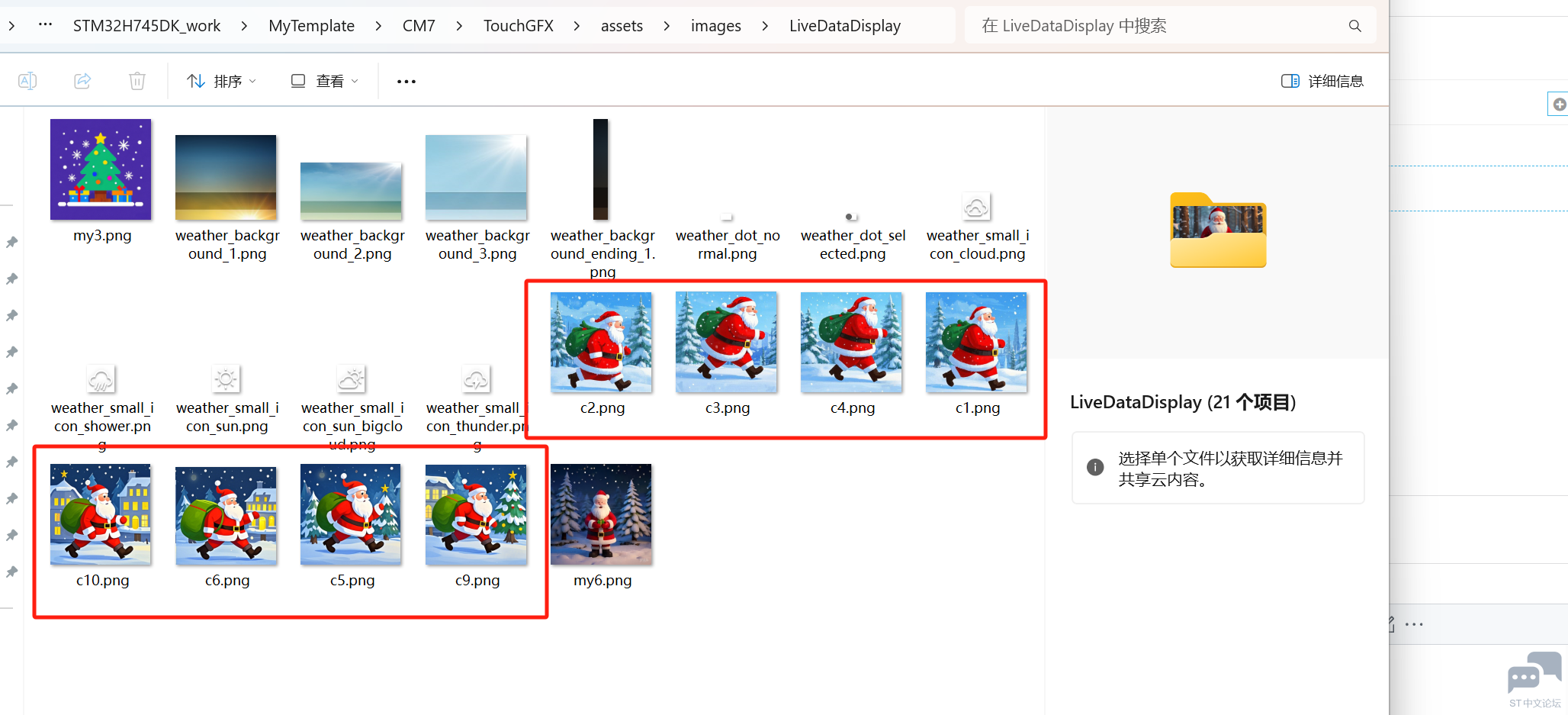The image size is (1568, 715).
Task: Click the folder preview icon in details pane
Action: point(1218,230)
